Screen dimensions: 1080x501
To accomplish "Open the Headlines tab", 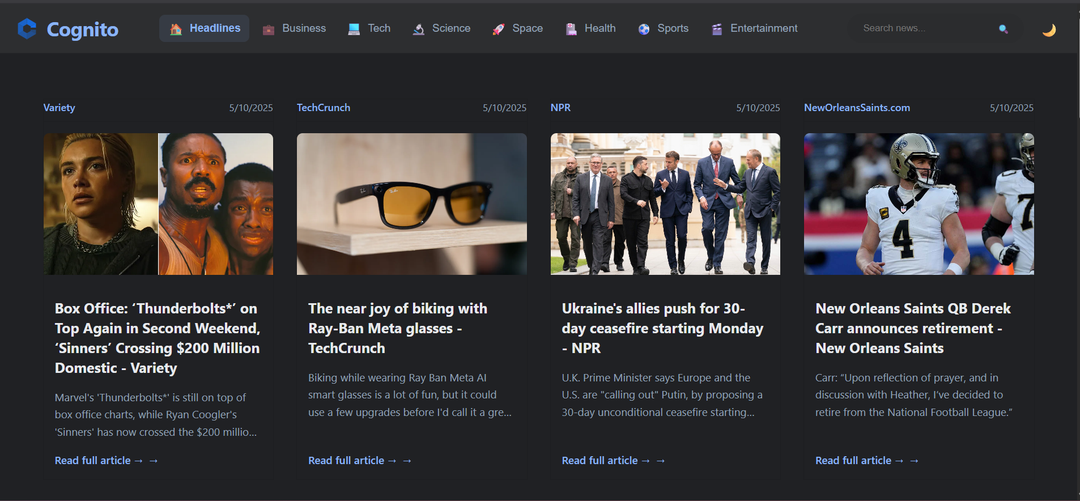I will click(x=204, y=28).
